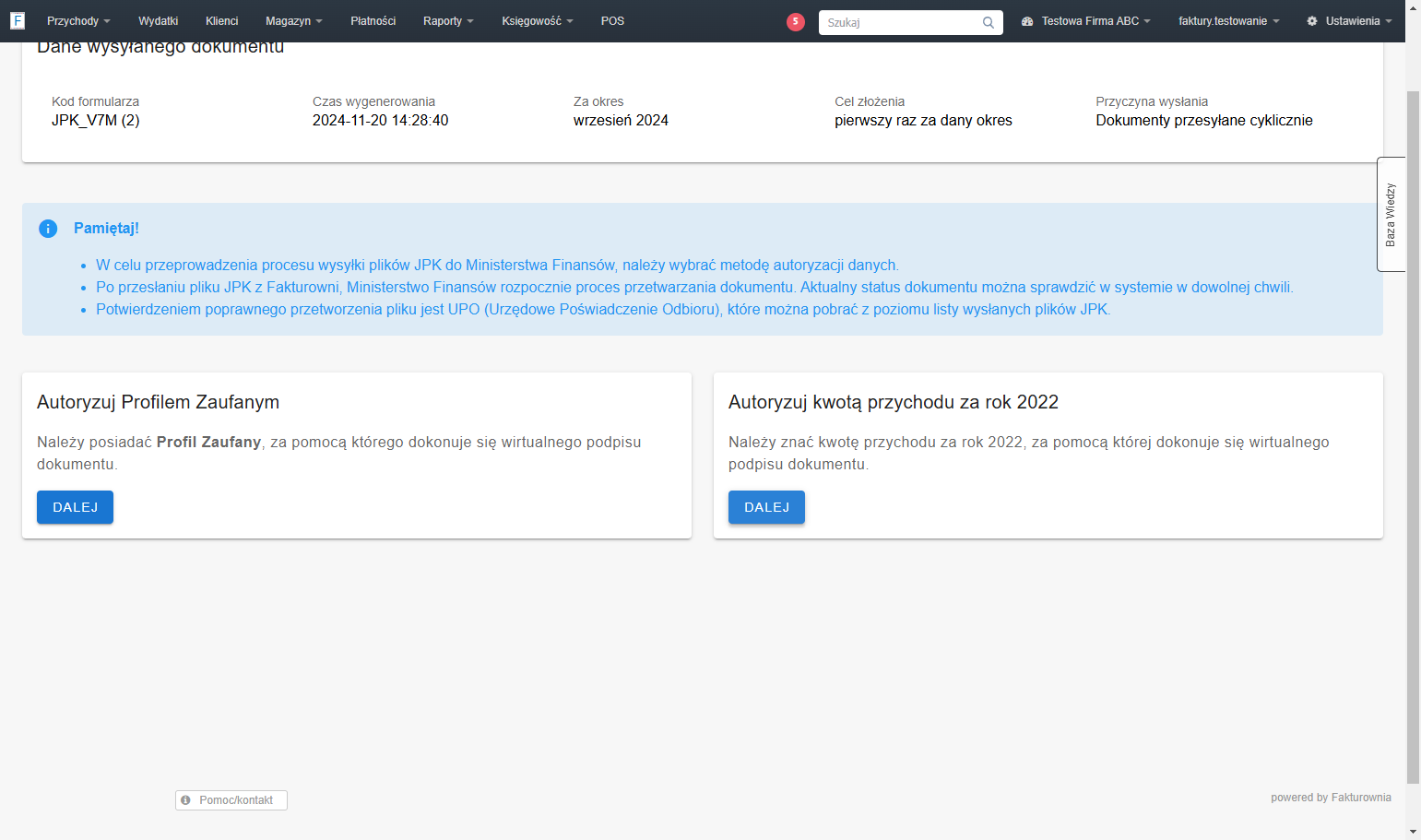Open the Baza Wiedzy side tab
Viewport: 1421px width, 840px height.
coord(1391,214)
